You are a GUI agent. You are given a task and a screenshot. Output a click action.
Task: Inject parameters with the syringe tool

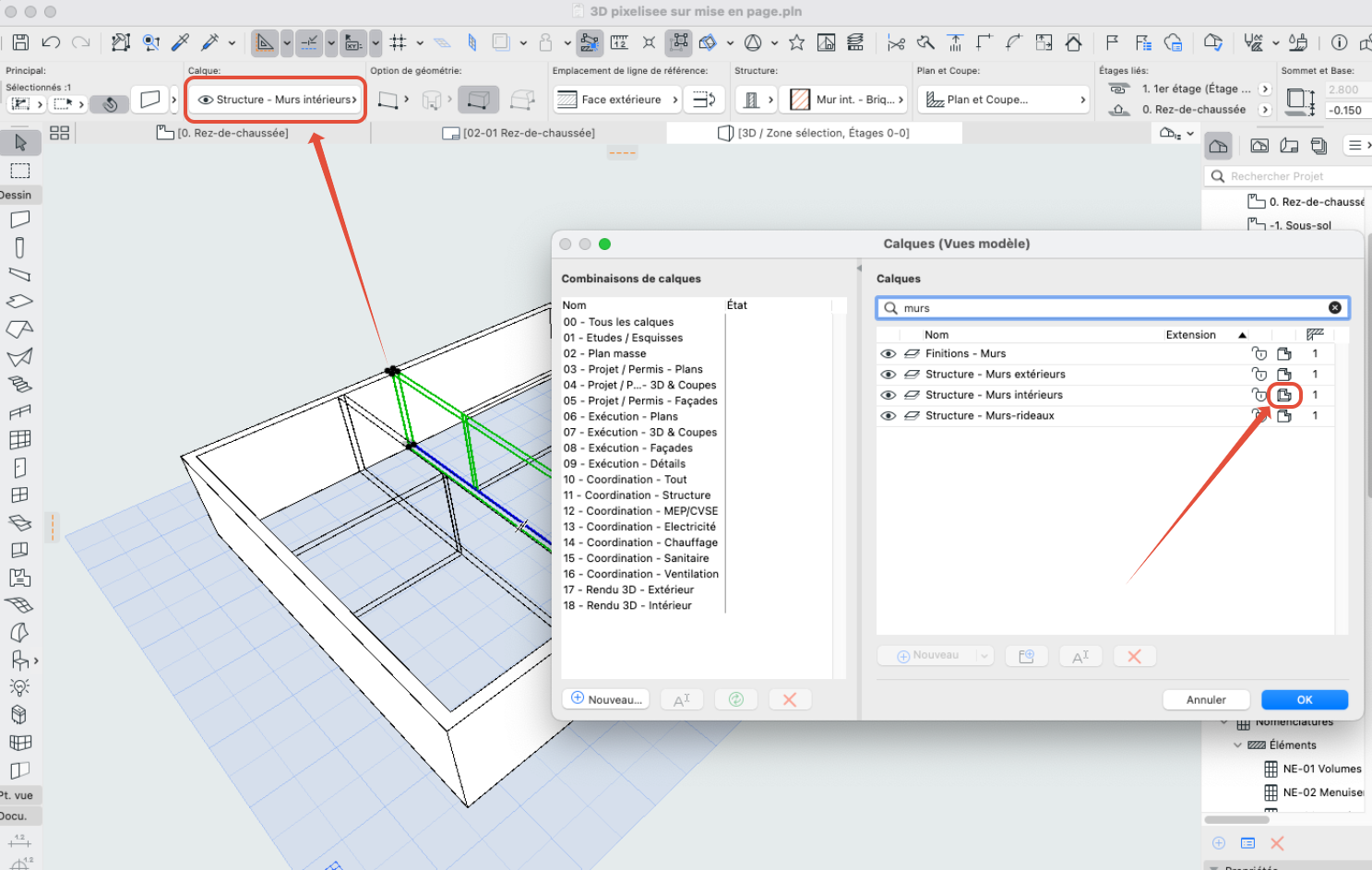click(210, 42)
